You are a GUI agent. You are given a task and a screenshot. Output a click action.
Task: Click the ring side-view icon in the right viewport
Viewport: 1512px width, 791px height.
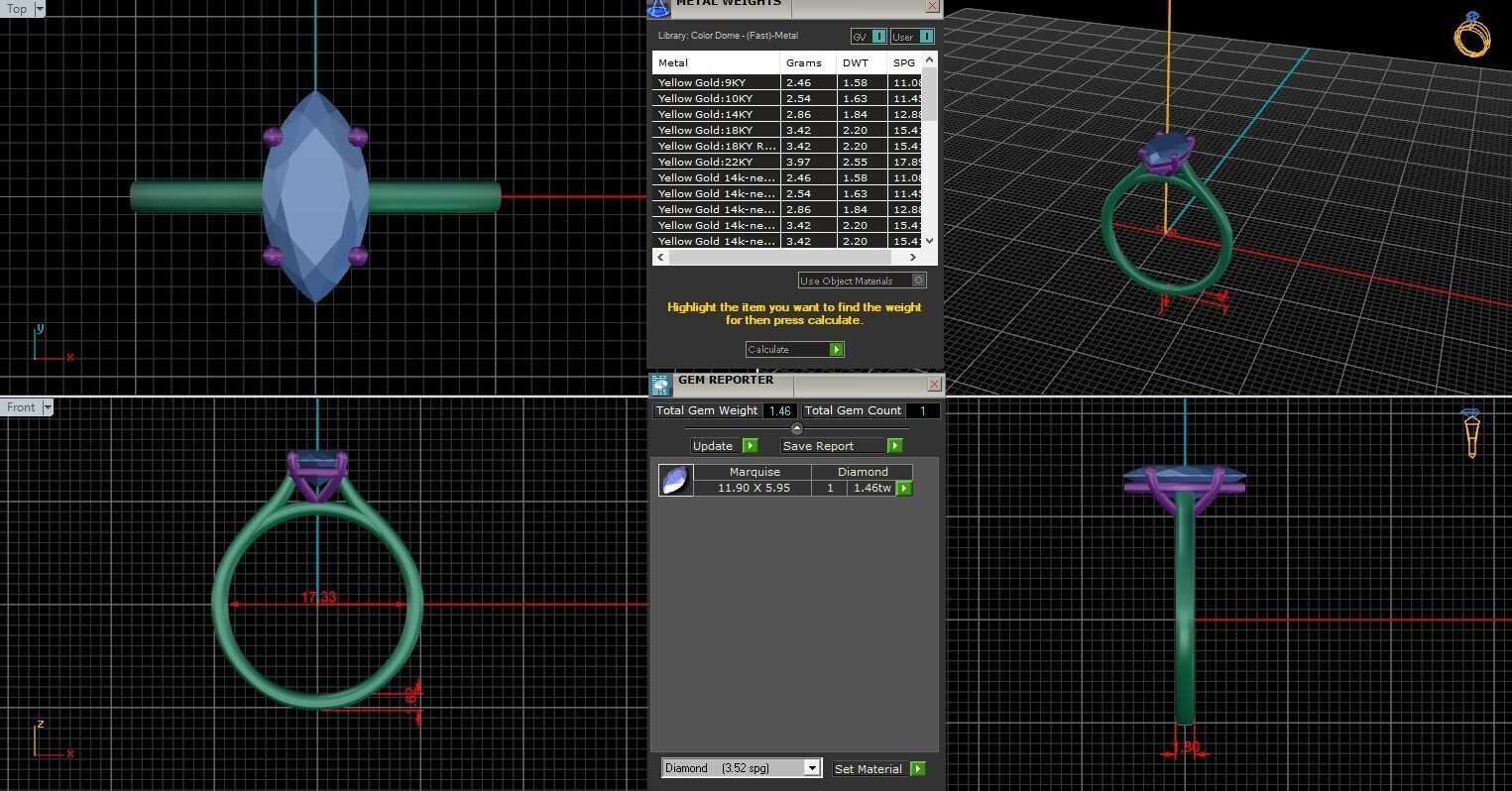click(x=1471, y=433)
